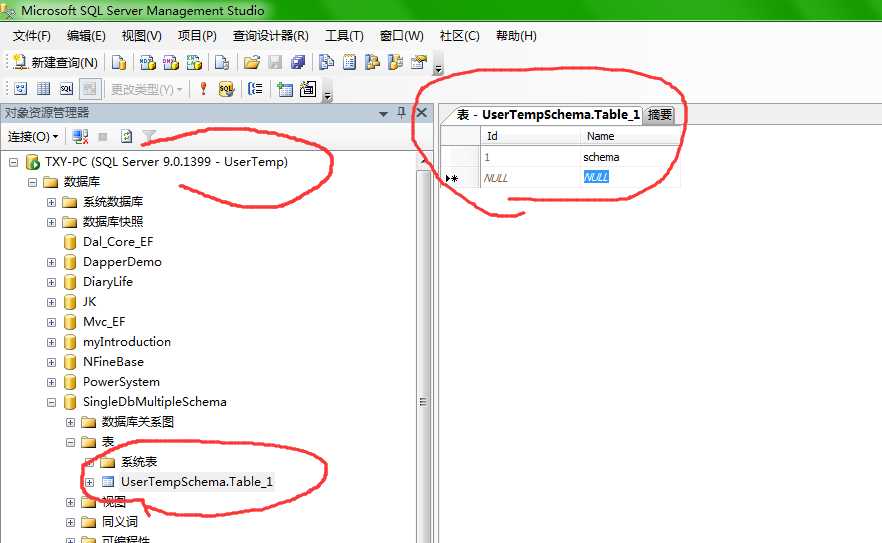The image size is (882, 543).
Task: Expand the NFineBase database
Action: 51,362
